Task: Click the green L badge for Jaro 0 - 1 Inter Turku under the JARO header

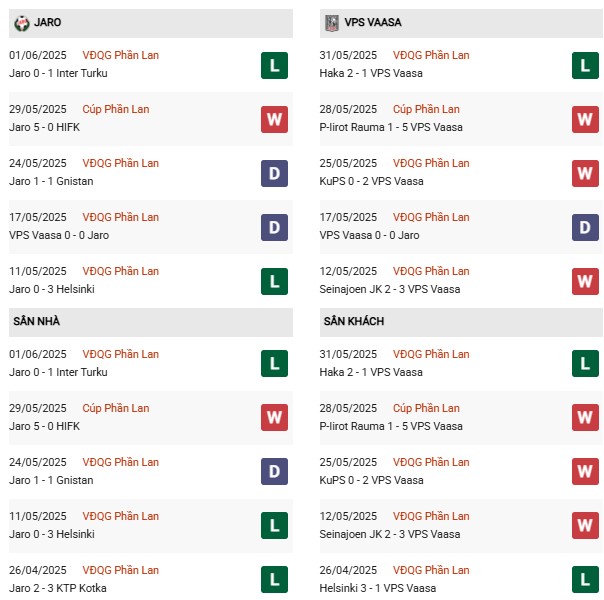Action: tap(274, 66)
